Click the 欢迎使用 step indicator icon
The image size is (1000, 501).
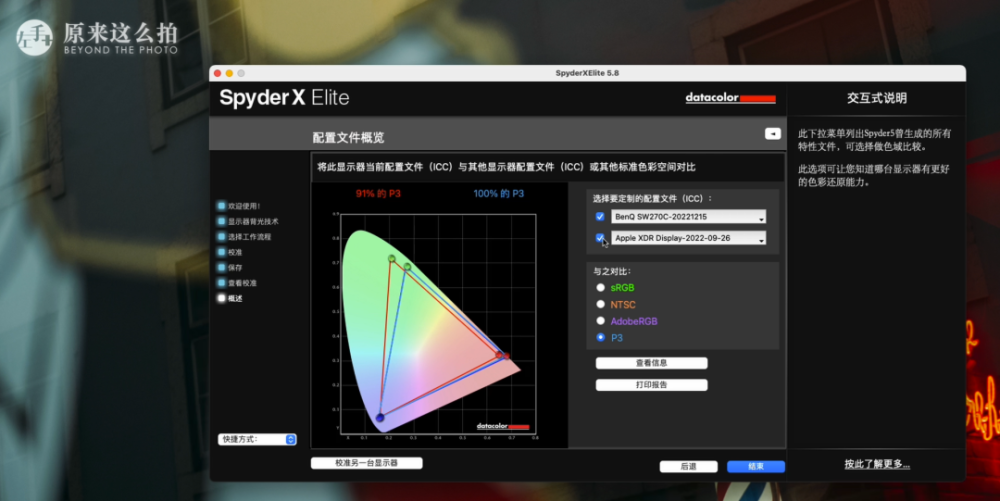click(x=221, y=206)
